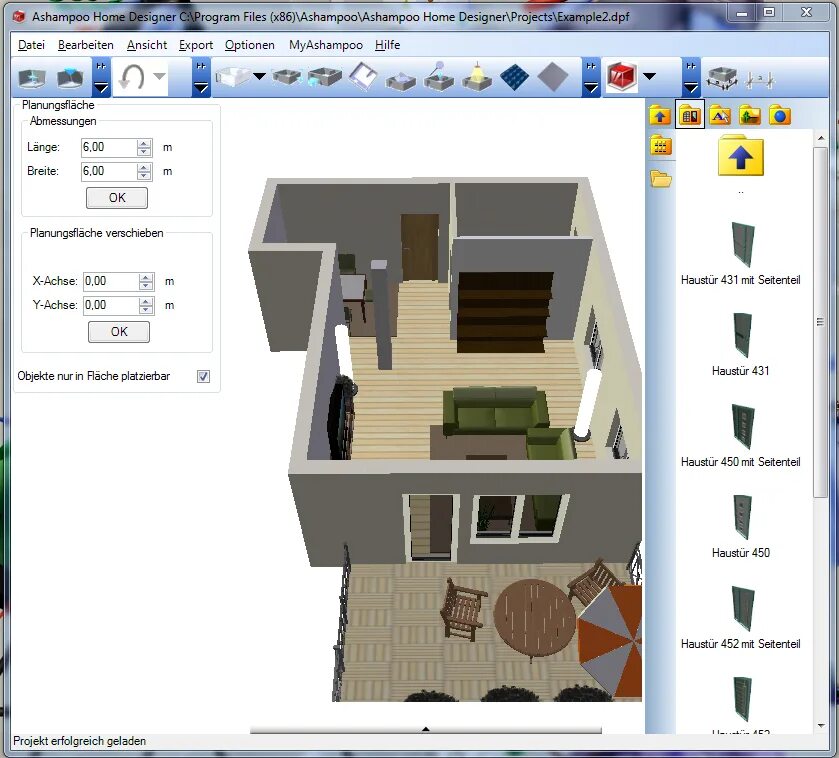Click the 2D floor plan view icon
The height and width of the screenshot is (758, 839).
32,78
